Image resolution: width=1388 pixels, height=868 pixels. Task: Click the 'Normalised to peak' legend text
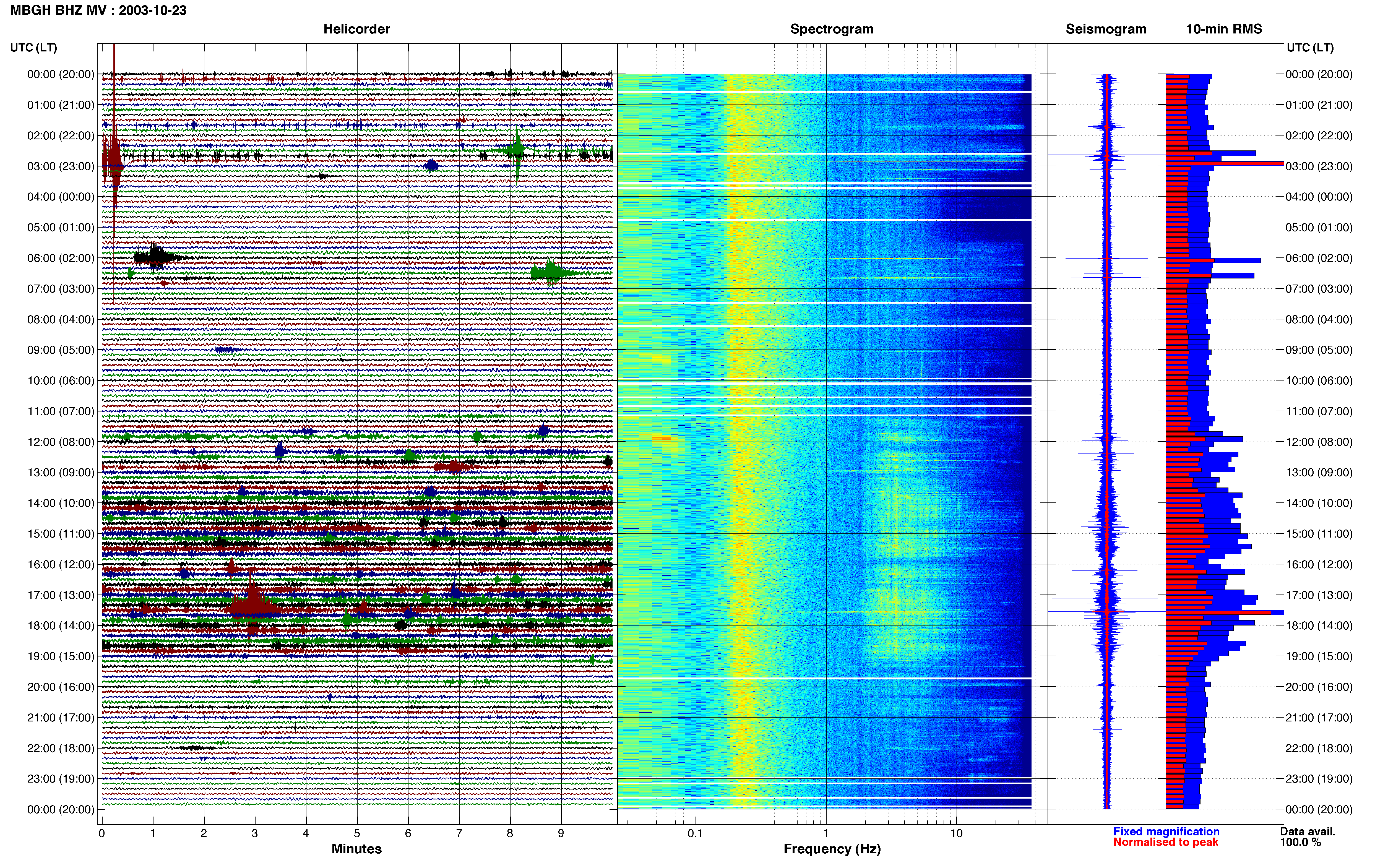tap(1165, 842)
